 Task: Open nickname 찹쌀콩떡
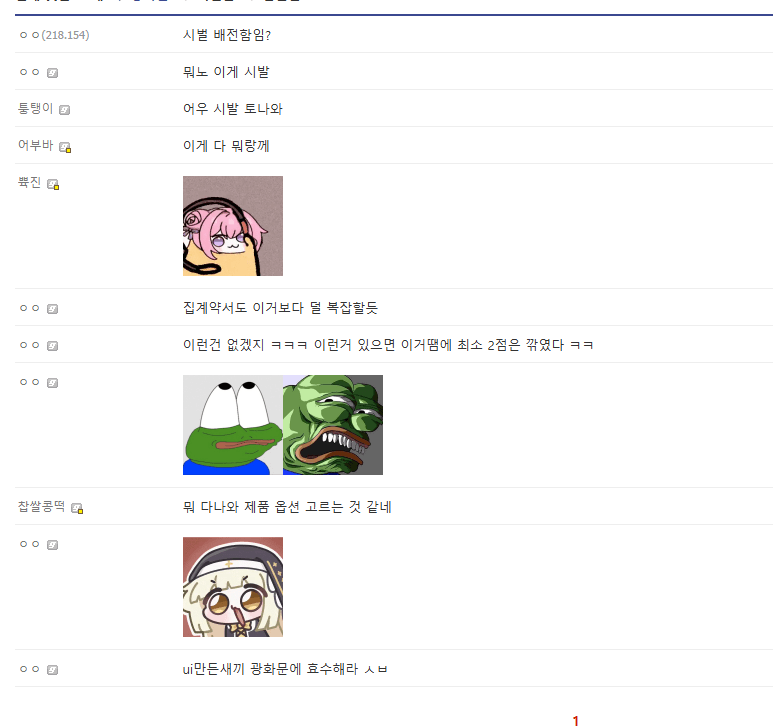click(41, 506)
